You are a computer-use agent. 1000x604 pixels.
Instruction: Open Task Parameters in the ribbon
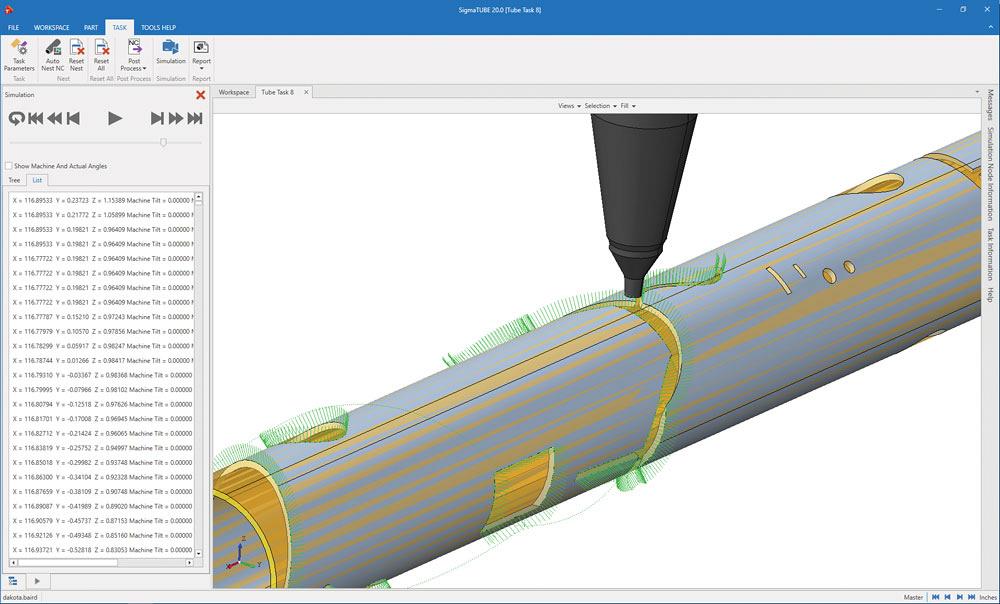pos(18,54)
